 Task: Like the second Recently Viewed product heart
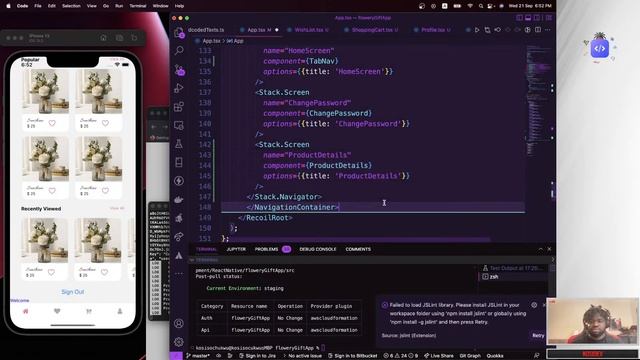pos(104,272)
